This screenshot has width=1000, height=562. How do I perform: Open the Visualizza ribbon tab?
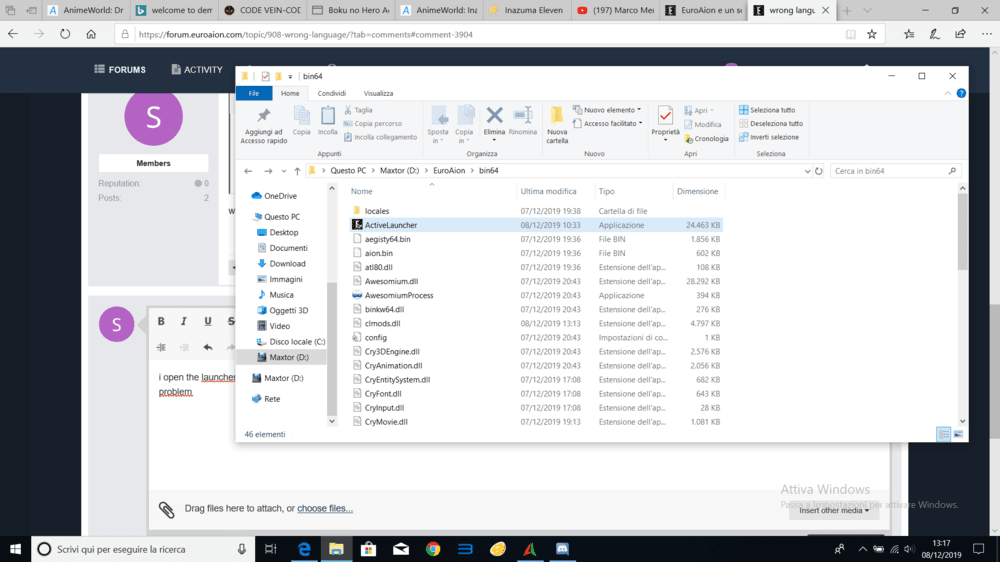tap(378, 93)
